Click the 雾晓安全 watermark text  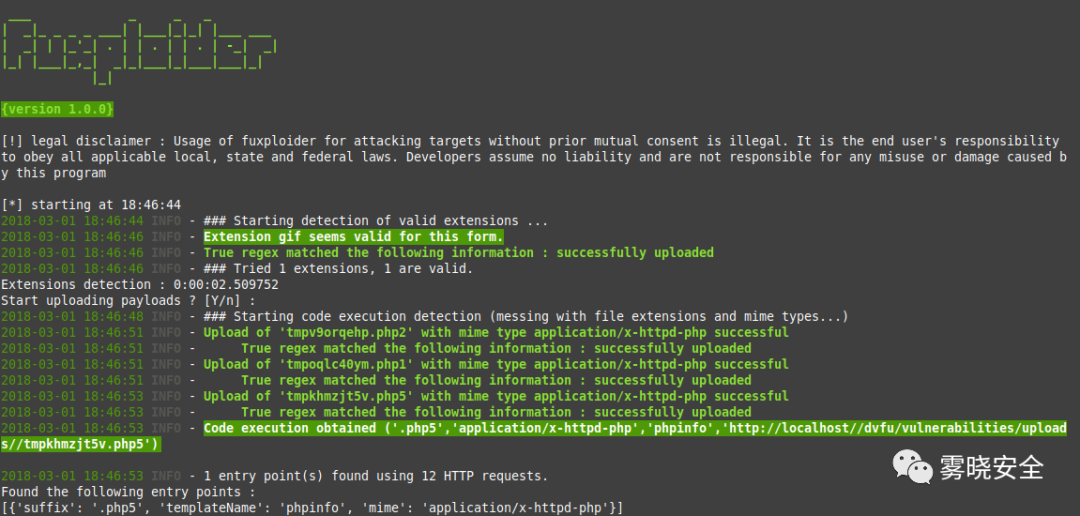tap(992, 468)
